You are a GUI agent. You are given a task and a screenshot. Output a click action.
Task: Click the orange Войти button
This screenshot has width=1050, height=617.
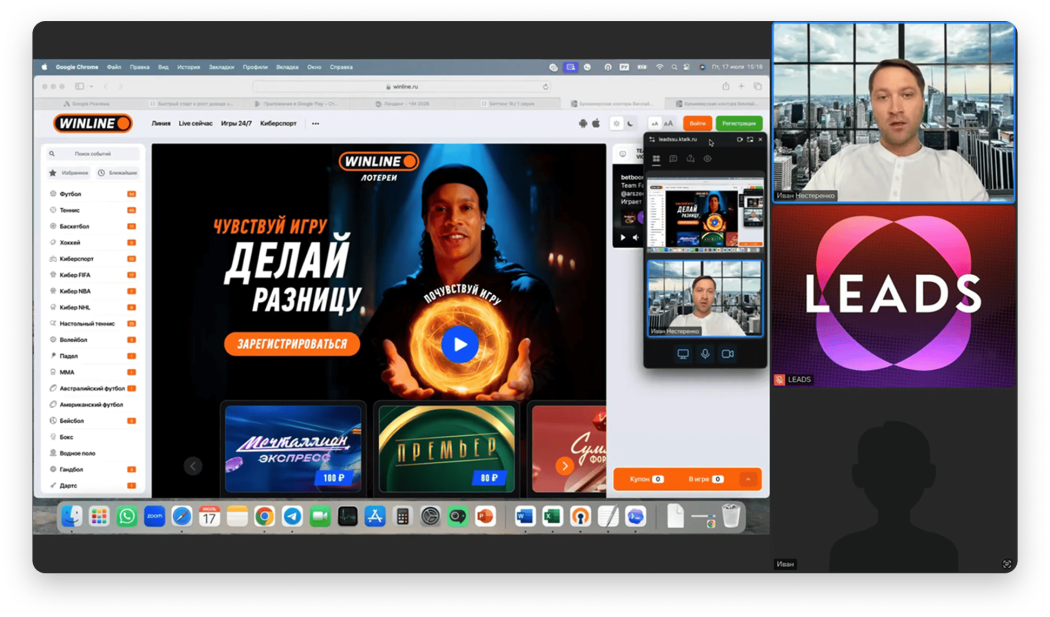pyautogui.click(x=698, y=123)
